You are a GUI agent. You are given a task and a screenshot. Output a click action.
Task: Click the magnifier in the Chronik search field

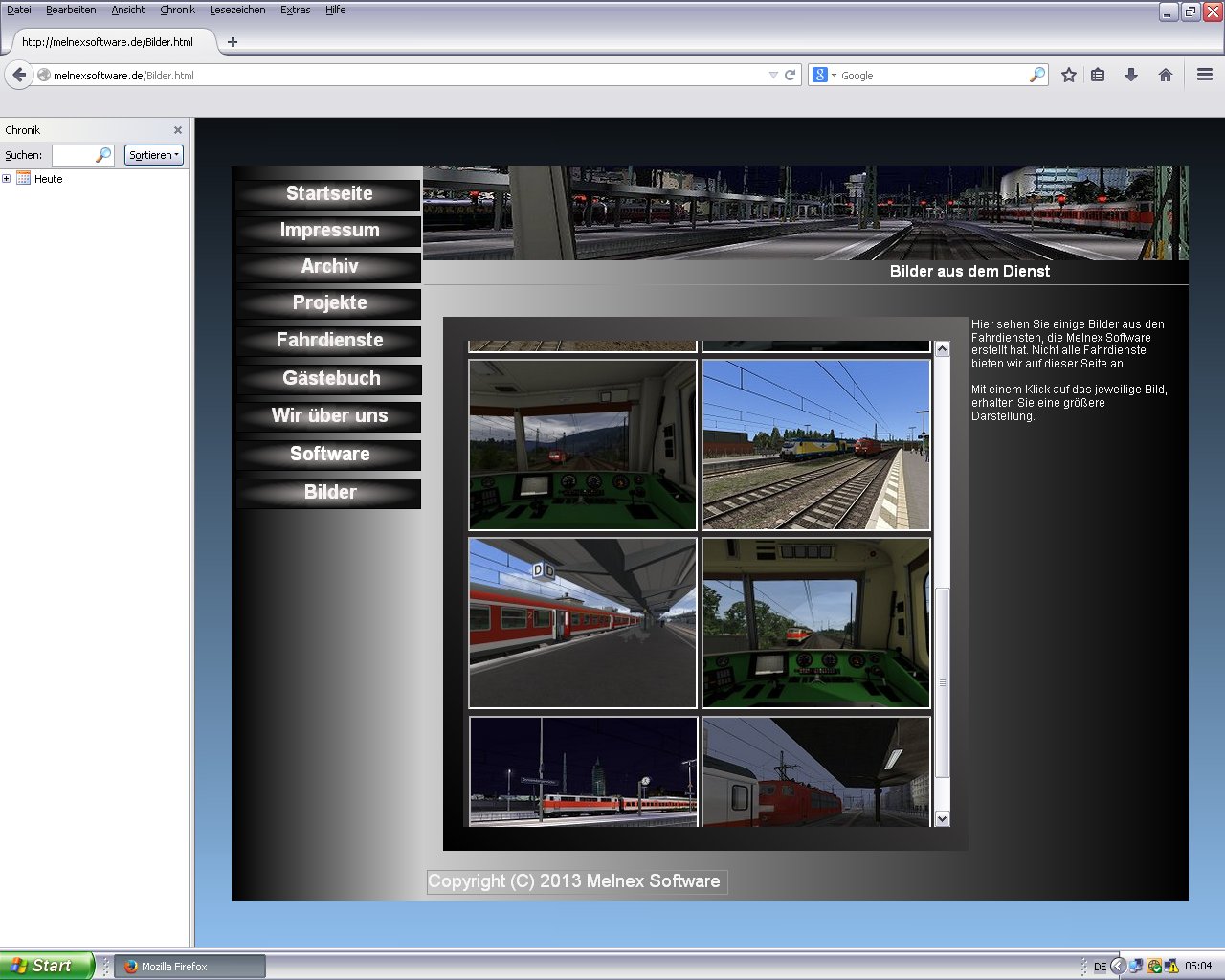103,155
